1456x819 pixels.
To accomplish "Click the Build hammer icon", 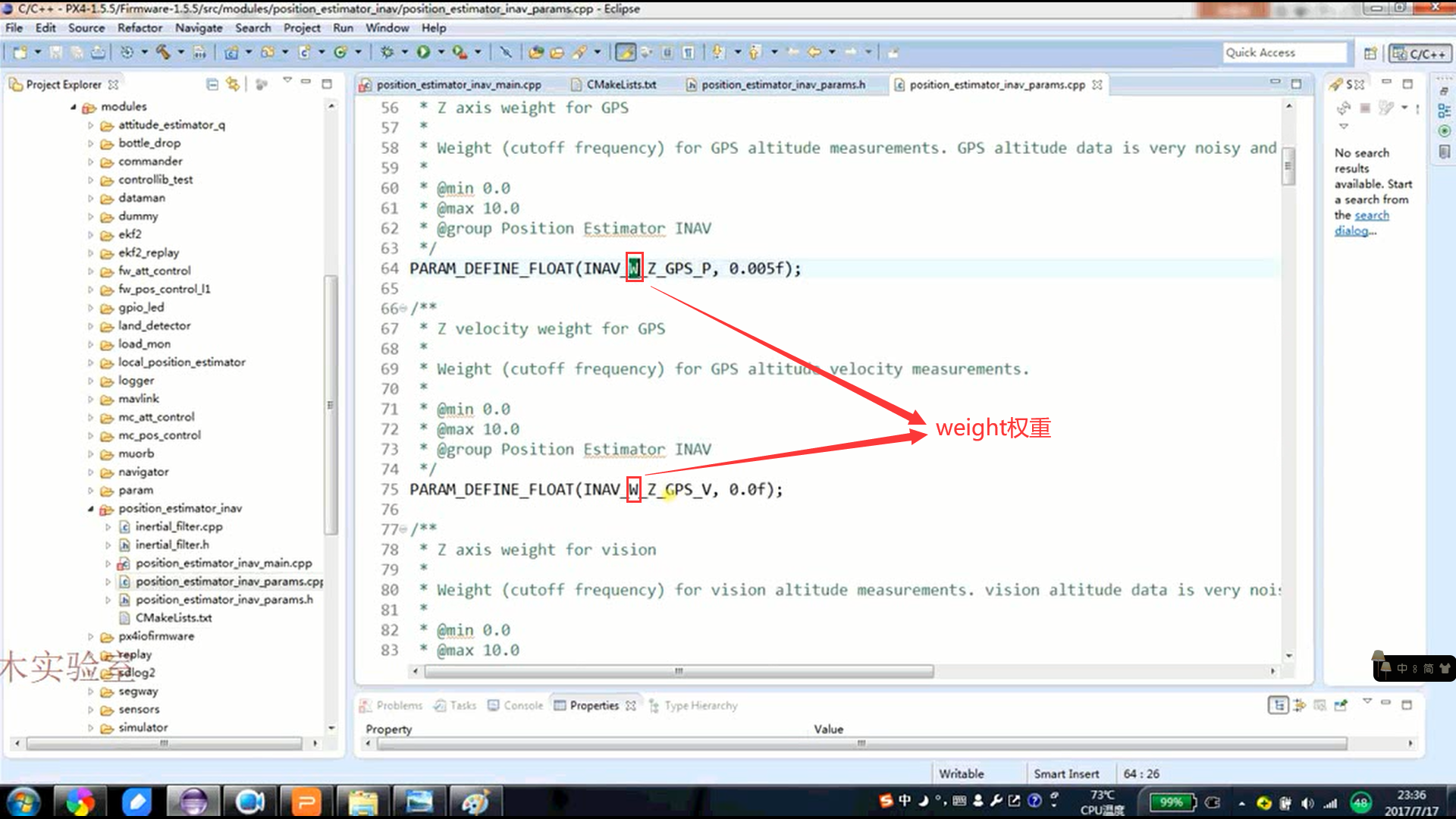I will (x=162, y=52).
